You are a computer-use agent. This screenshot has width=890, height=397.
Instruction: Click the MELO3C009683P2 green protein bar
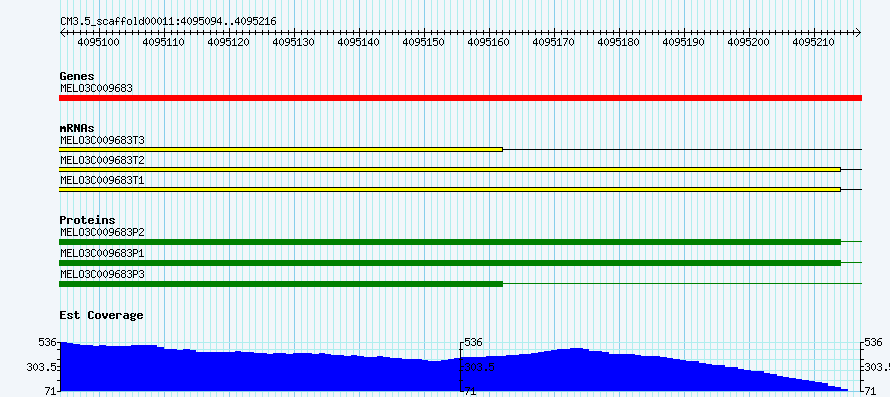(x=450, y=242)
